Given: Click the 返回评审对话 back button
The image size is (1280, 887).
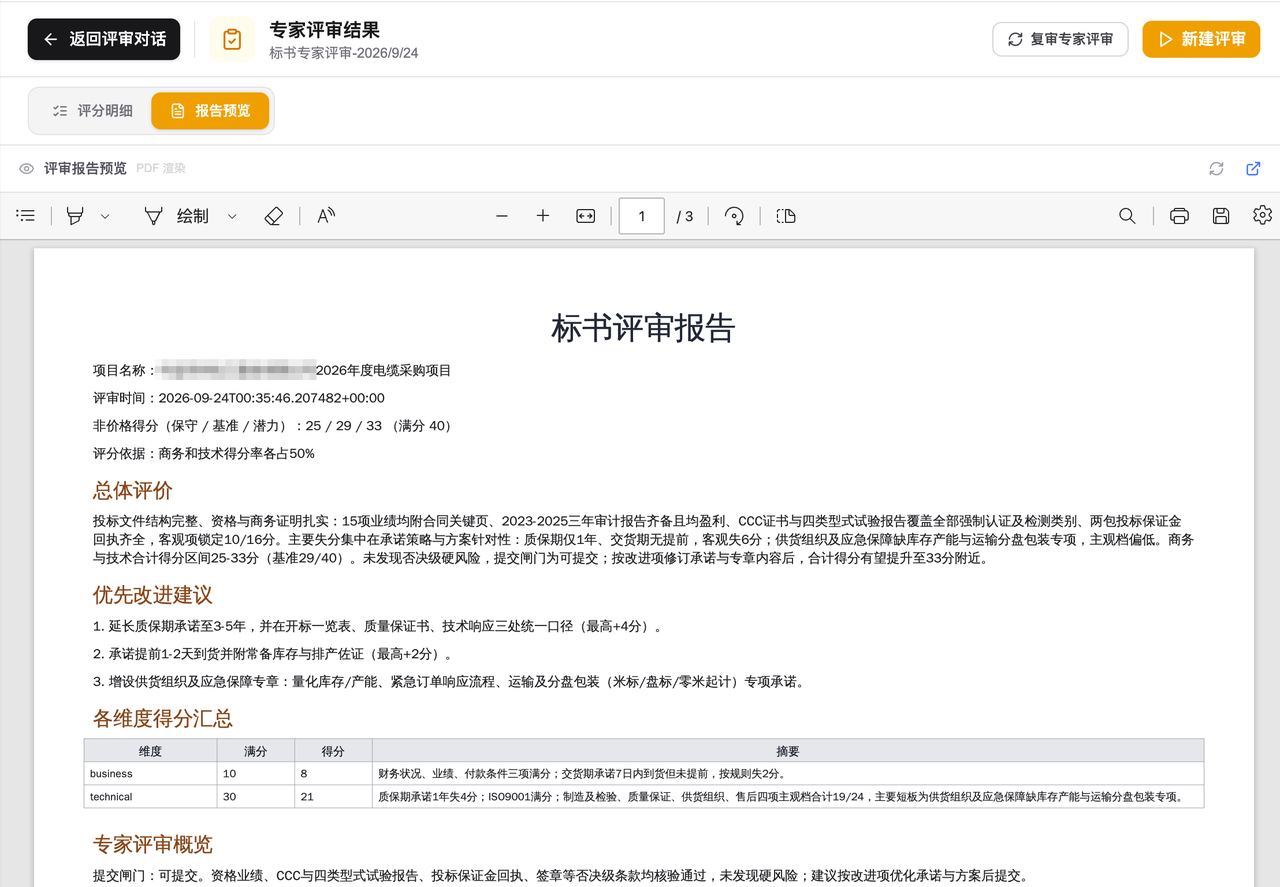Looking at the screenshot, I should 104,39.
